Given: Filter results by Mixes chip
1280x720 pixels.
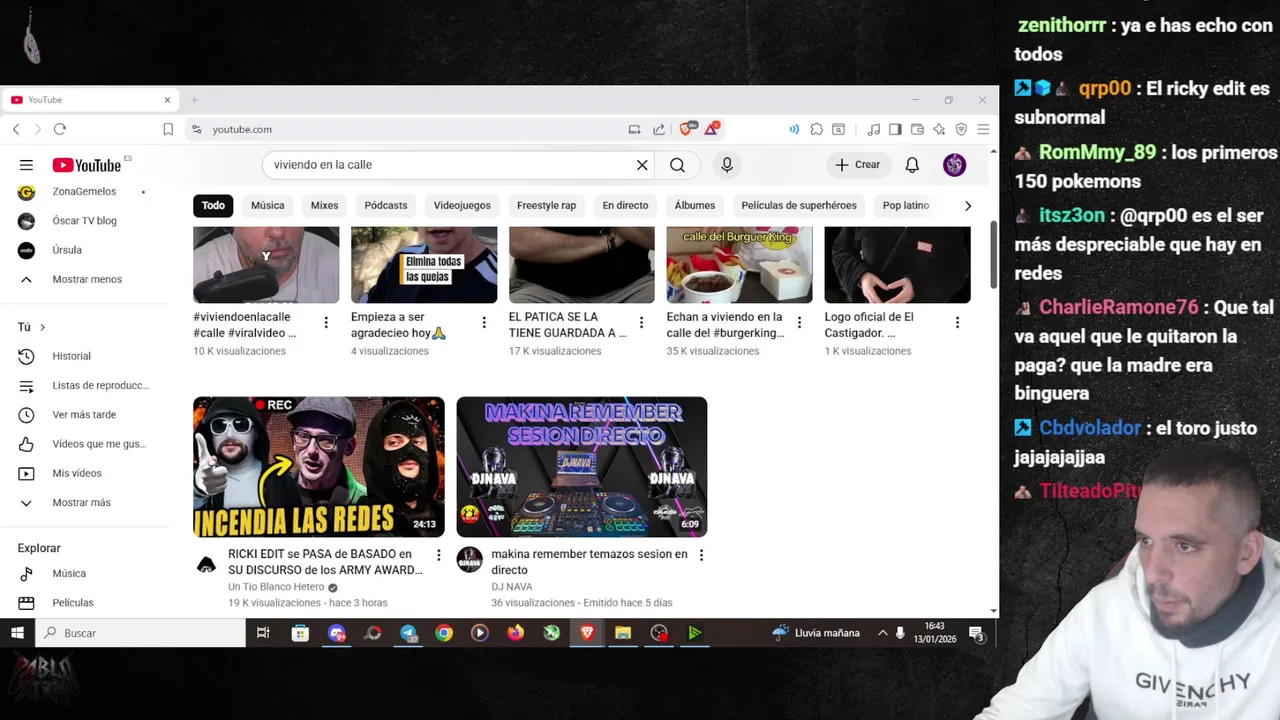Looking at the screenshot, I should pyautogui.click(x=324, y=206).
